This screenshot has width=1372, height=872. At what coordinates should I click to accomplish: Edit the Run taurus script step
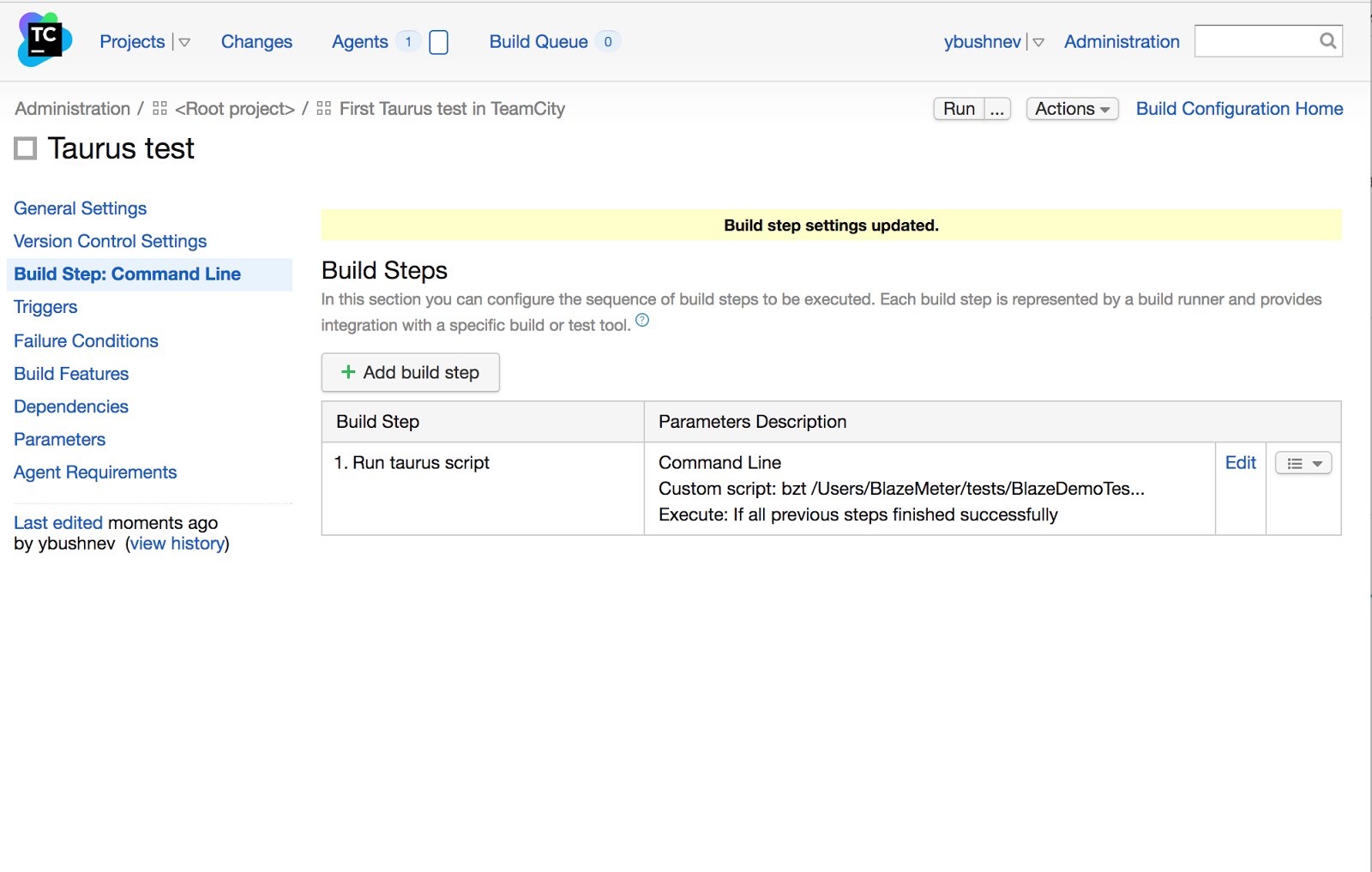1240,463
